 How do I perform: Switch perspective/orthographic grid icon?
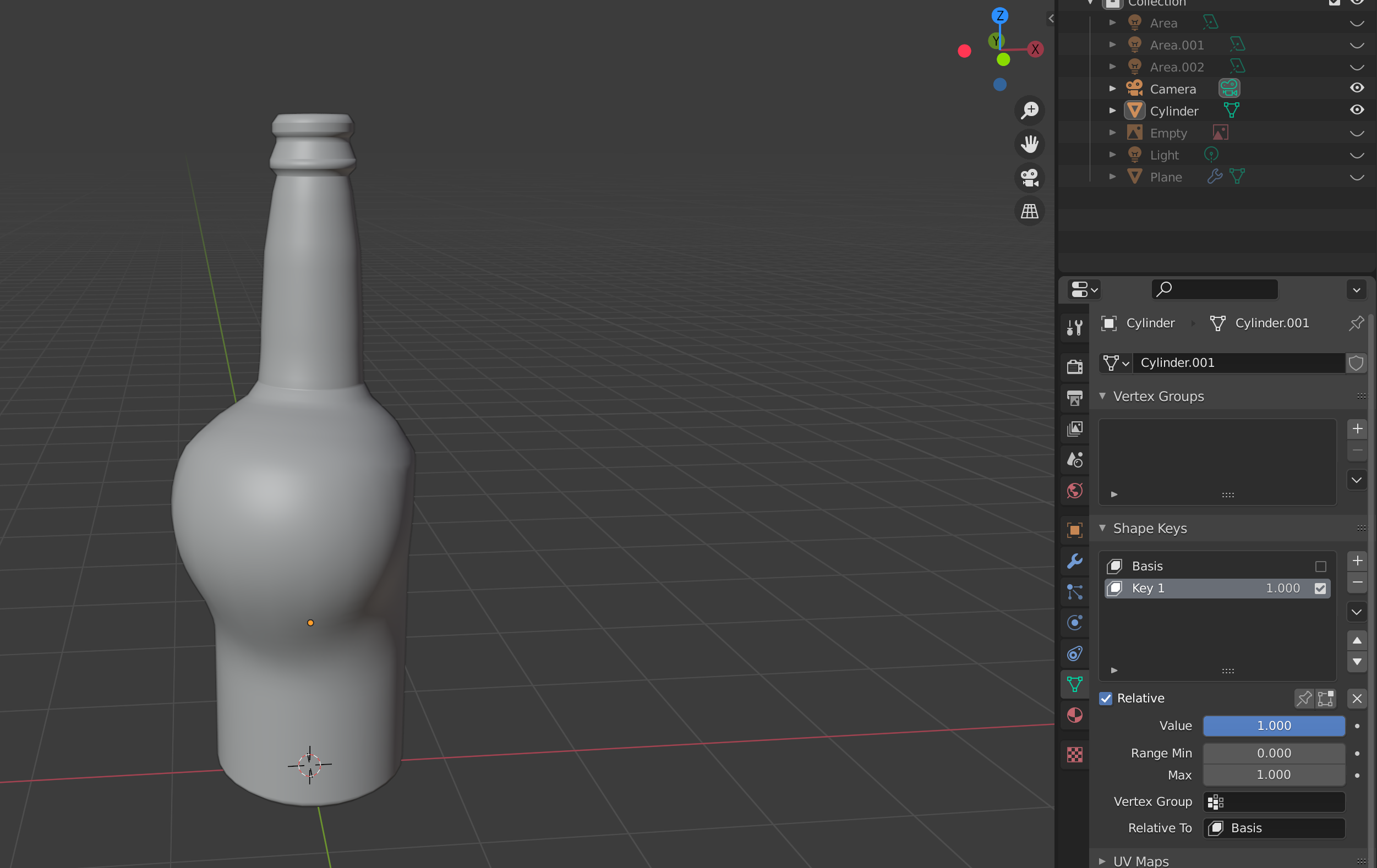pyautogui.click(x=1030, y=211)
